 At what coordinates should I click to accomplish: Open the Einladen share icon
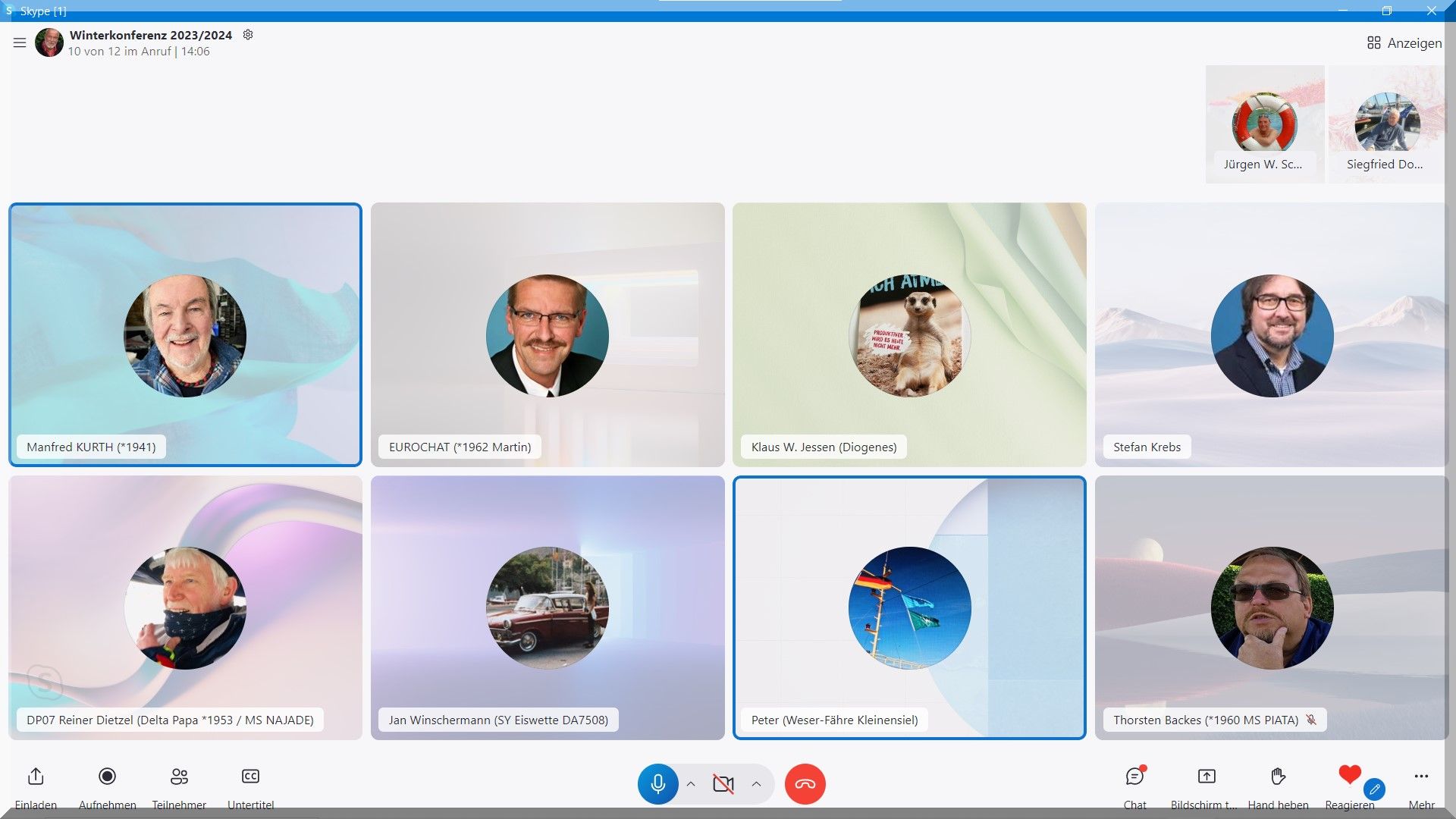pyautogui.click(x=36, y=777)
